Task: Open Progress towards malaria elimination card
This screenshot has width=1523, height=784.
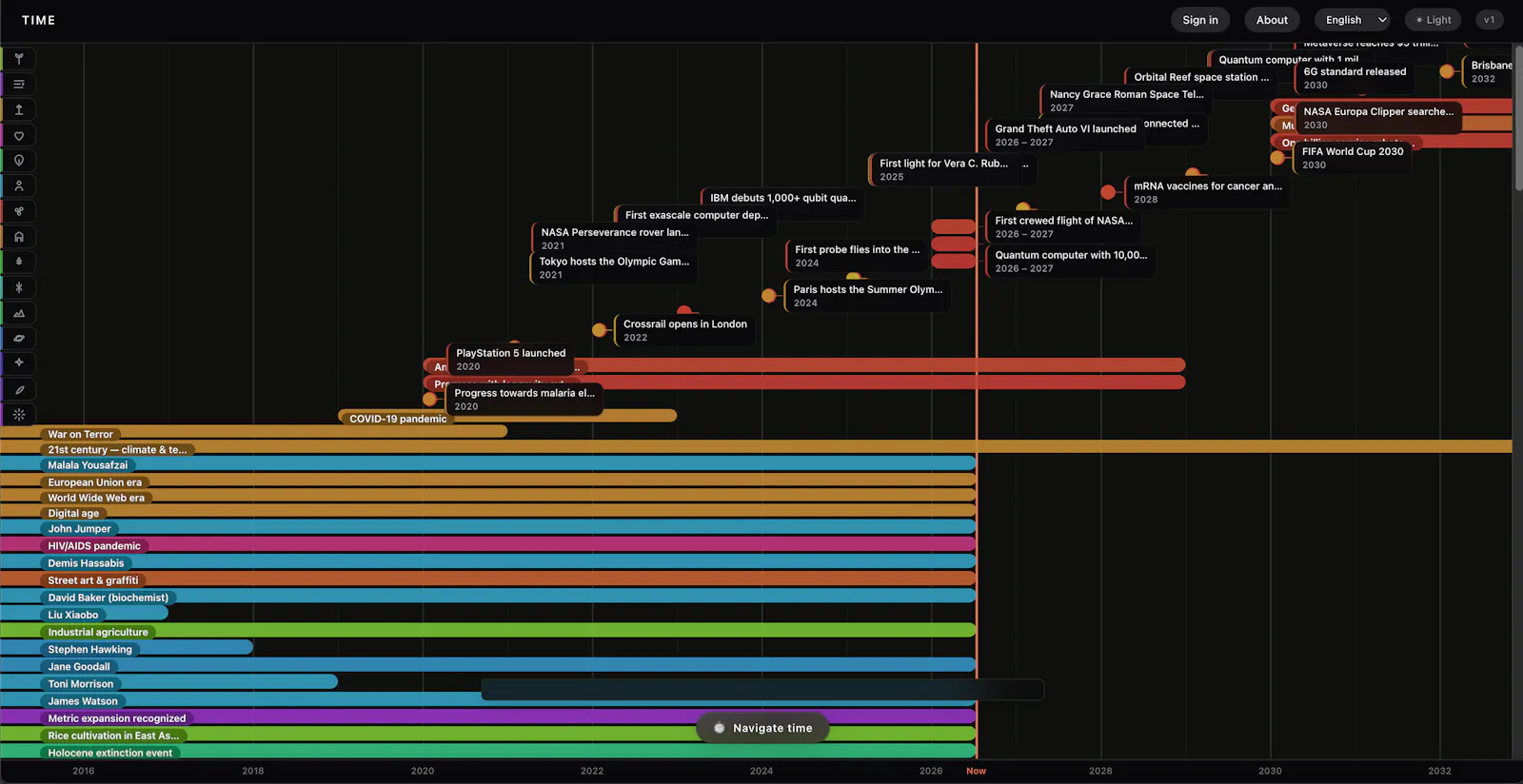Action: tap(524, 399)
